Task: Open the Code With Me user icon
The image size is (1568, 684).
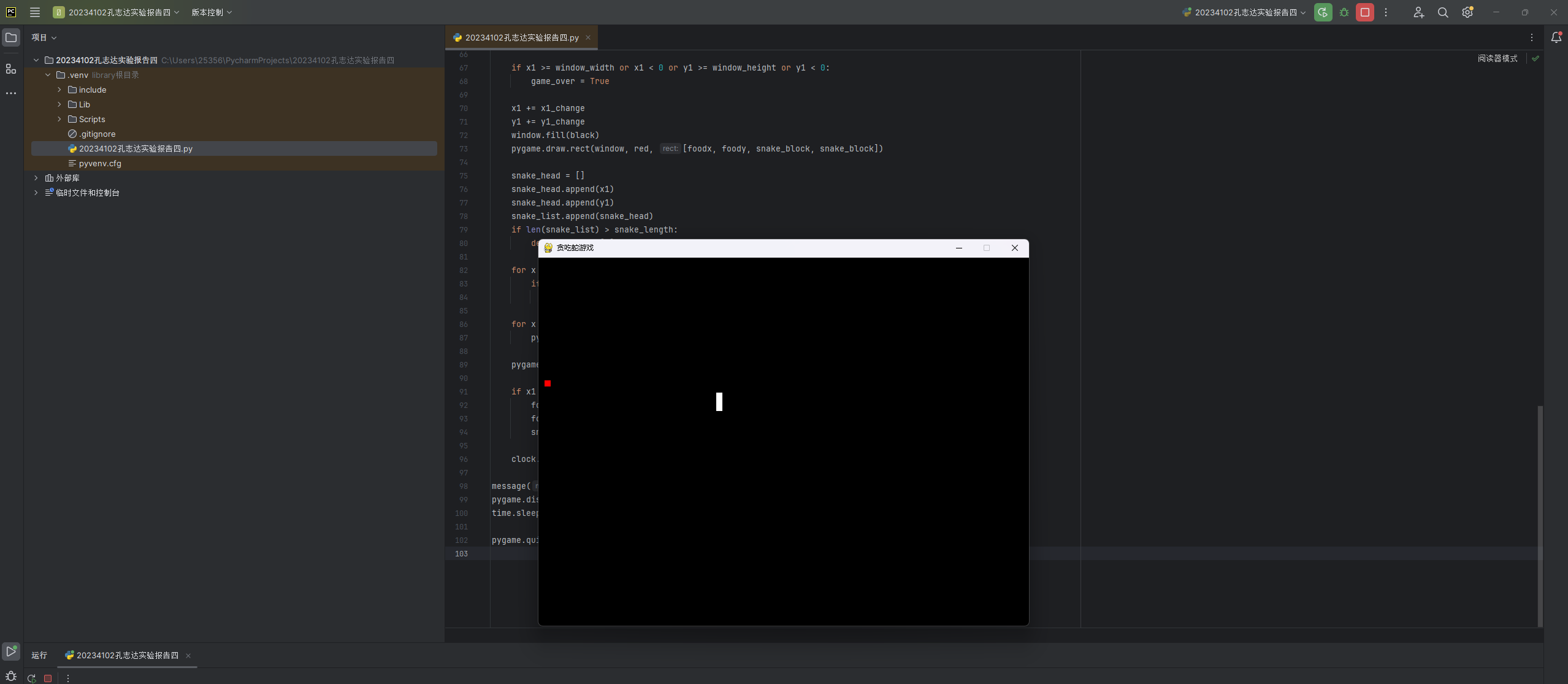Action: point(1418,12)
